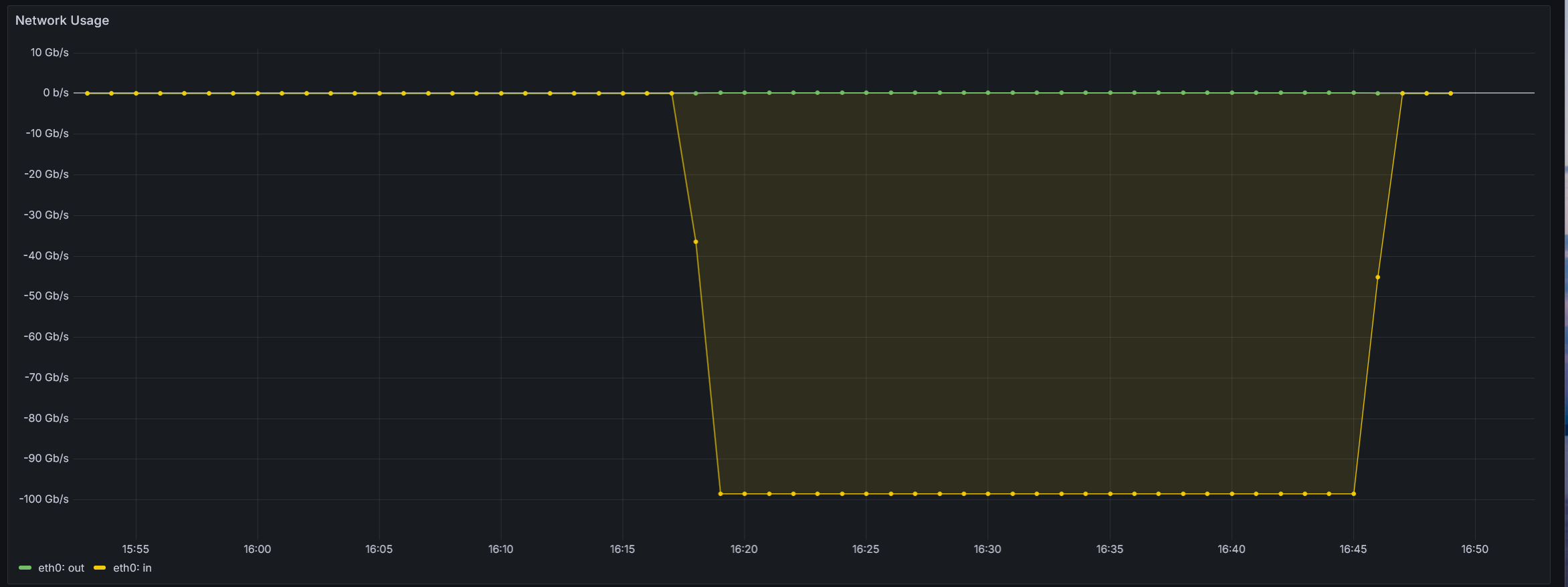Click the rightmost yellow data point
This screenshot has height=587, width=1568.
coord(1450,93)
